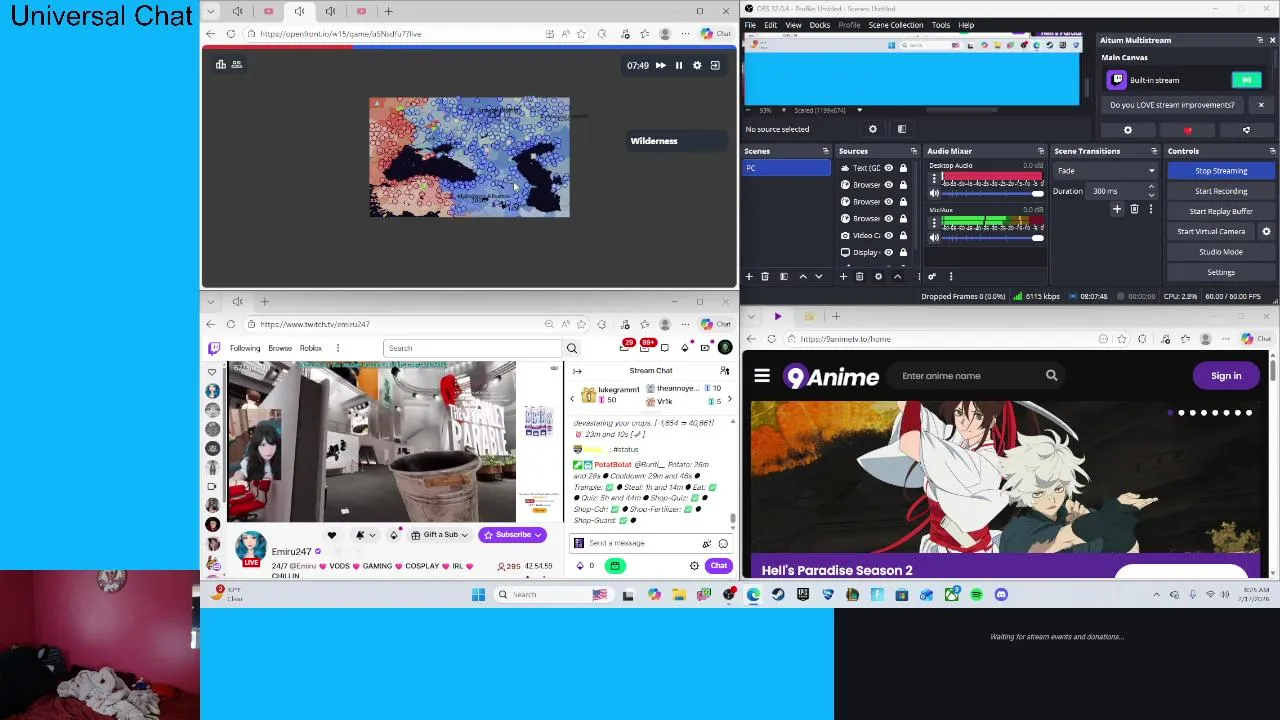Enable Studio Mode in OBS
Image resolution: width=1280 pixels, height=720 pixels.
(1221, 252)
